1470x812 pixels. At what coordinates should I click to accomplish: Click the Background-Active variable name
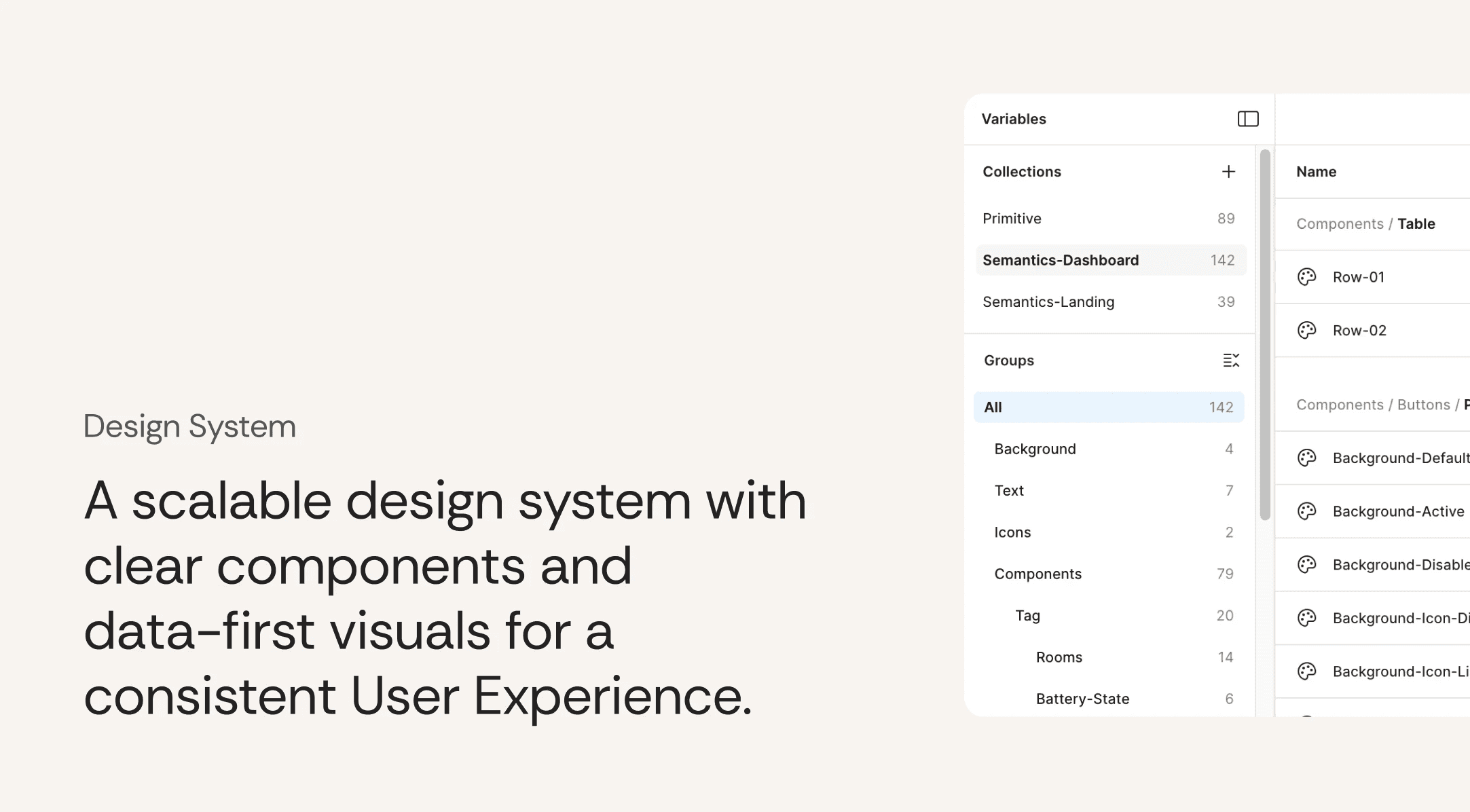point(1399,511)
